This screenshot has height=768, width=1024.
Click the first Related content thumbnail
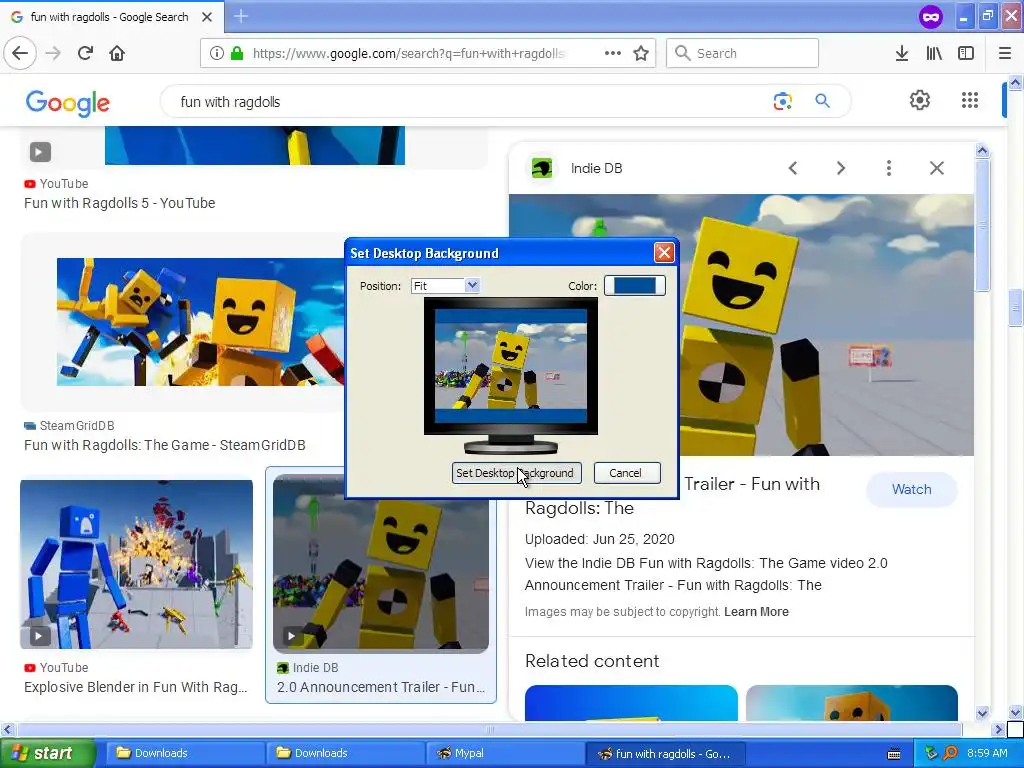(x=631, y=703)
